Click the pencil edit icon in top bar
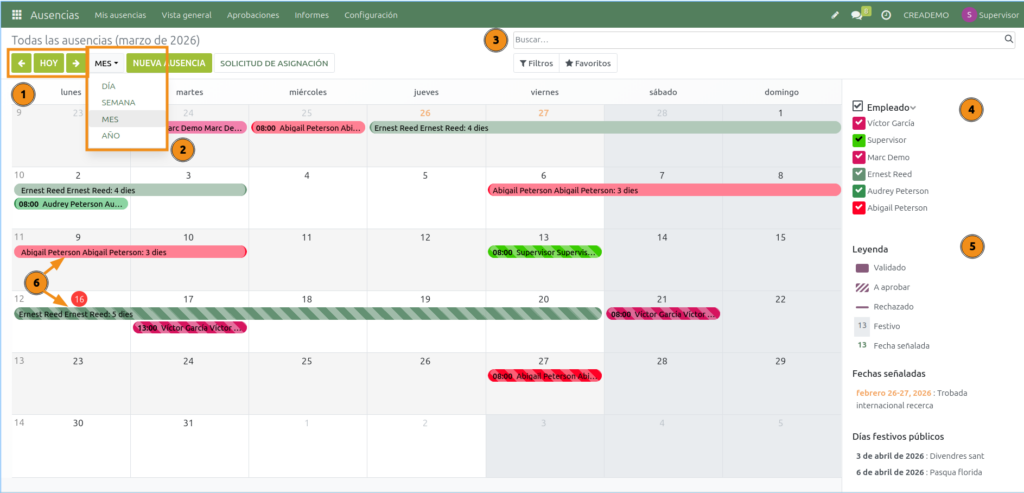Viewport: 1024px width, 493px height. tap(836, 15)
